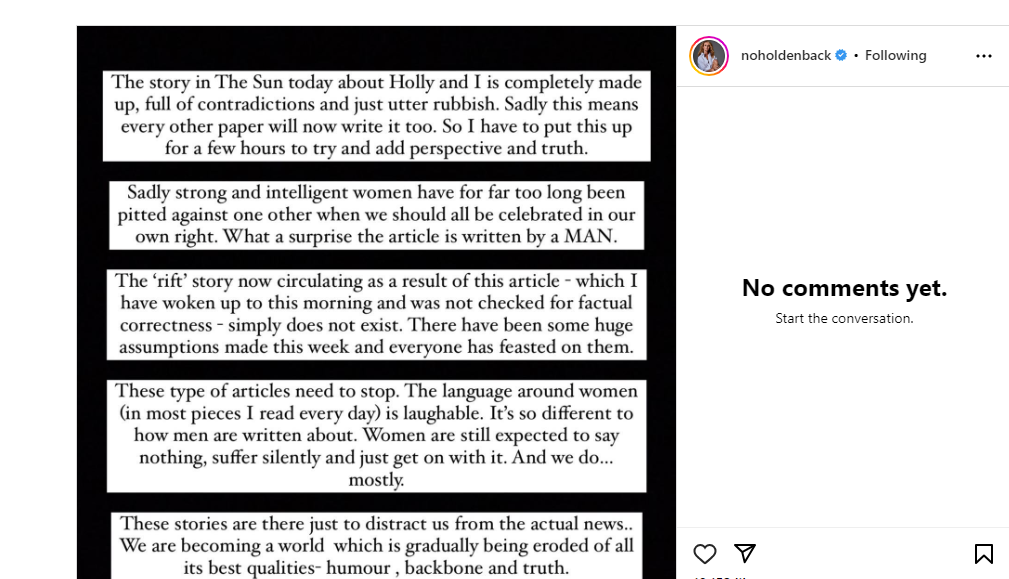Click the blue verified badge
1009x579 pixels.
coord(841,56)
